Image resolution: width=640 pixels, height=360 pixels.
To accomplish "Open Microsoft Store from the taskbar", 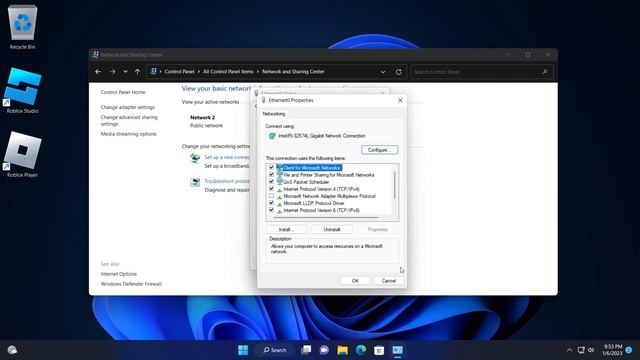I will tap(379, 350).
